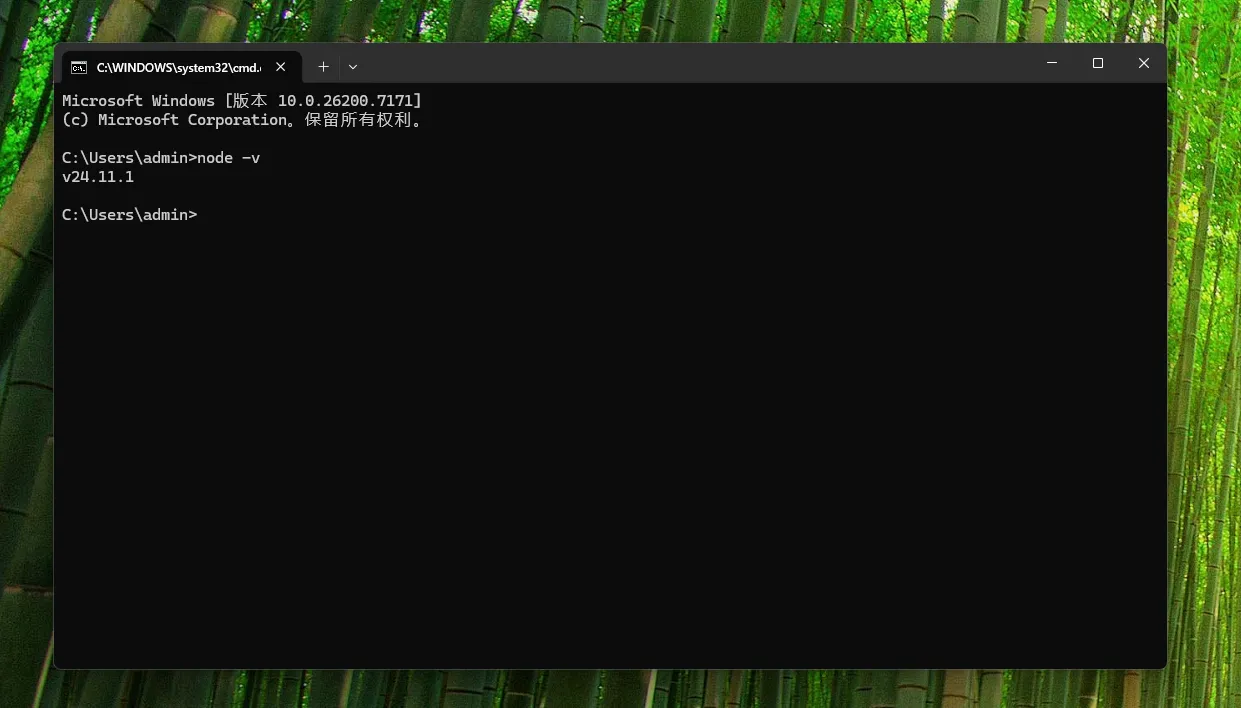
Task: Click the 'Microsoft Windows' header line
Action: tap(138, 101)
